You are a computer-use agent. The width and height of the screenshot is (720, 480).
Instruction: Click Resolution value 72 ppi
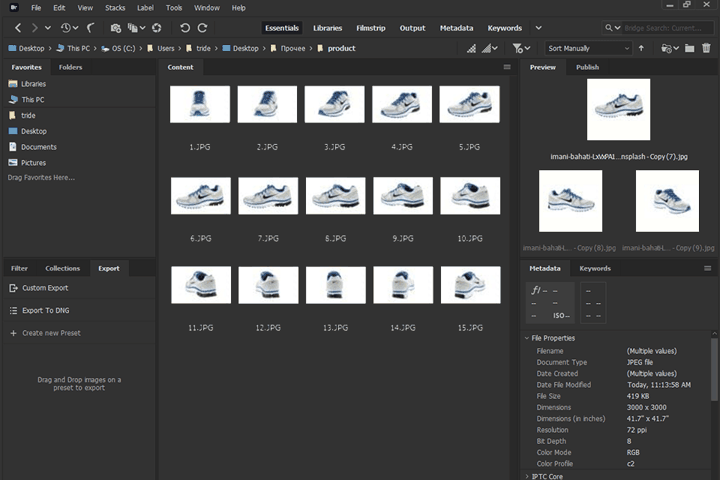point(636,430)
